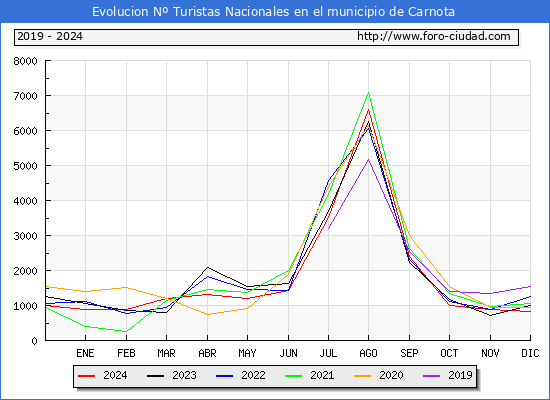Screen dimensions: 550x400
Task: Click the 2000 y-axis value
Action: pos(25,271)
